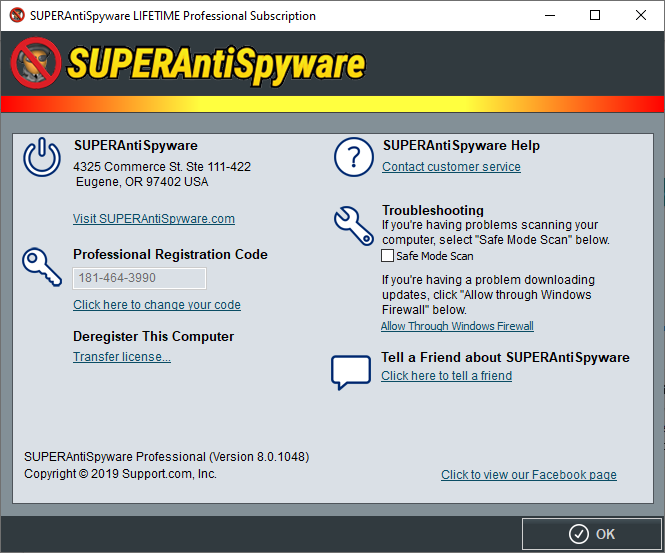
Task: Click the speech bubble Tell a Friend icon
Action: point(351,372)
